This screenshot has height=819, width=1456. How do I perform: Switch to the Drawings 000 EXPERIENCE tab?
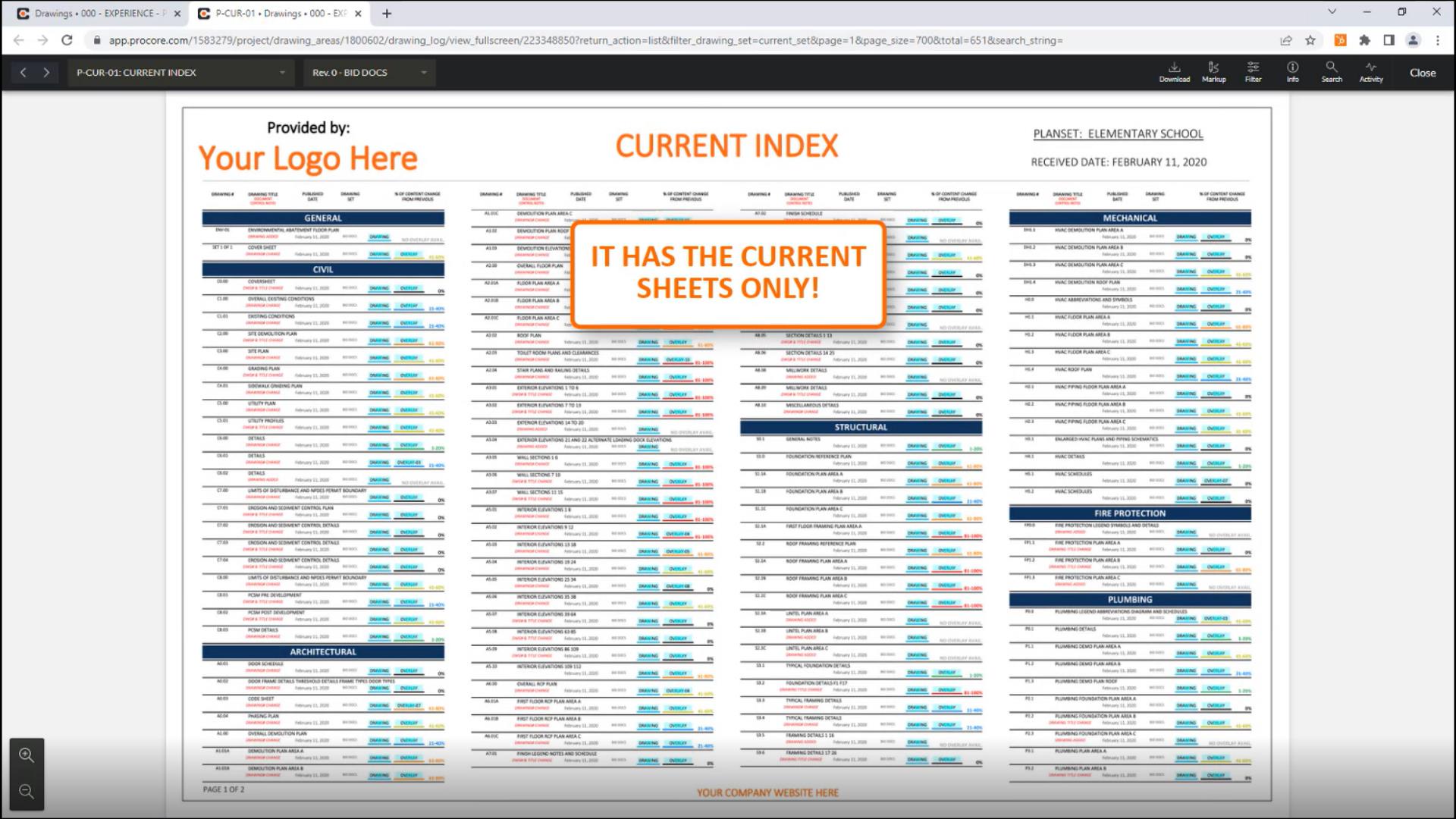point(95,13)
